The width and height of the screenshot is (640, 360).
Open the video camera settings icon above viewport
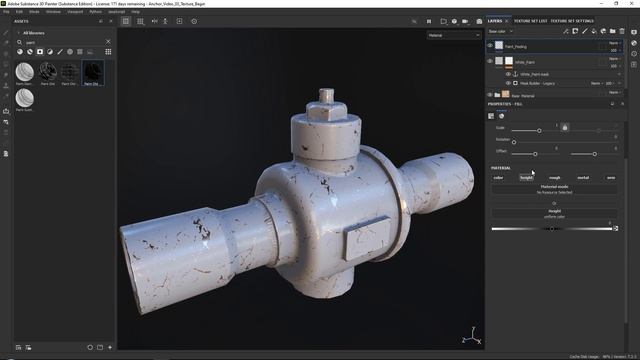tap(465, 21)
